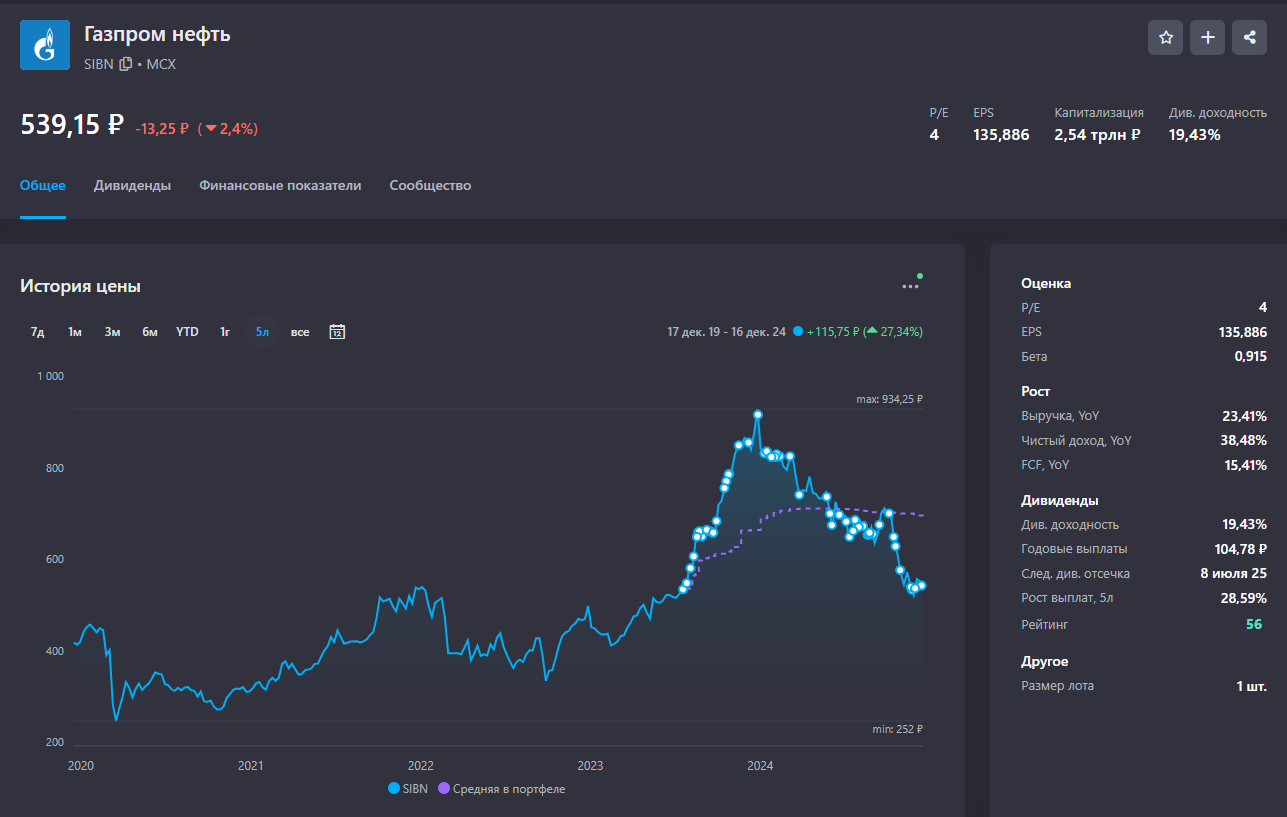The width and height of the screenshot is (1287, 817).
Task: Select the 5л time range
Action: pyautogui.click(x=262, y=332)
